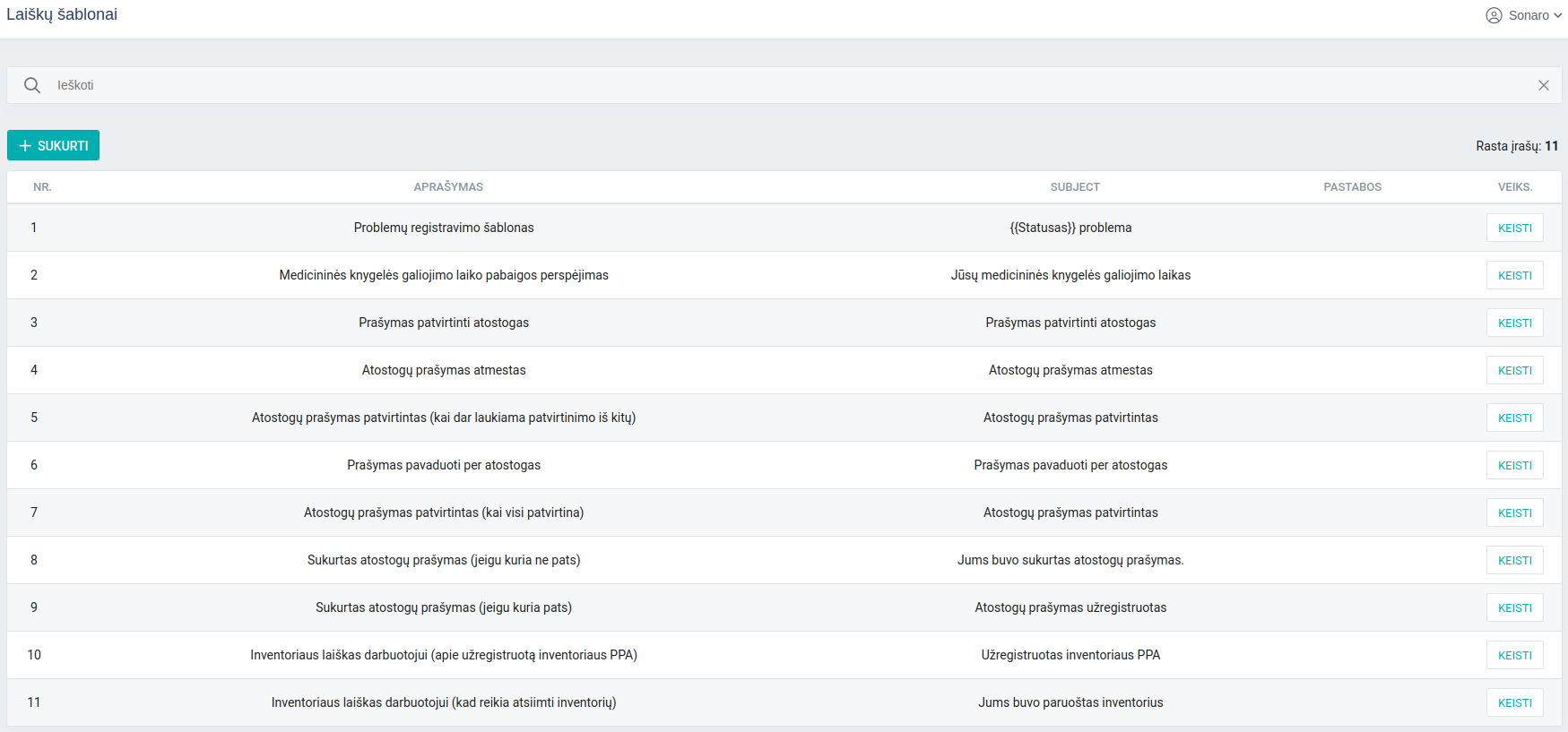This screenshot has width=1568, height=732.
Task: Edit row 8 sukurtas atostogų prašymas
Action: coord(1514,560)
